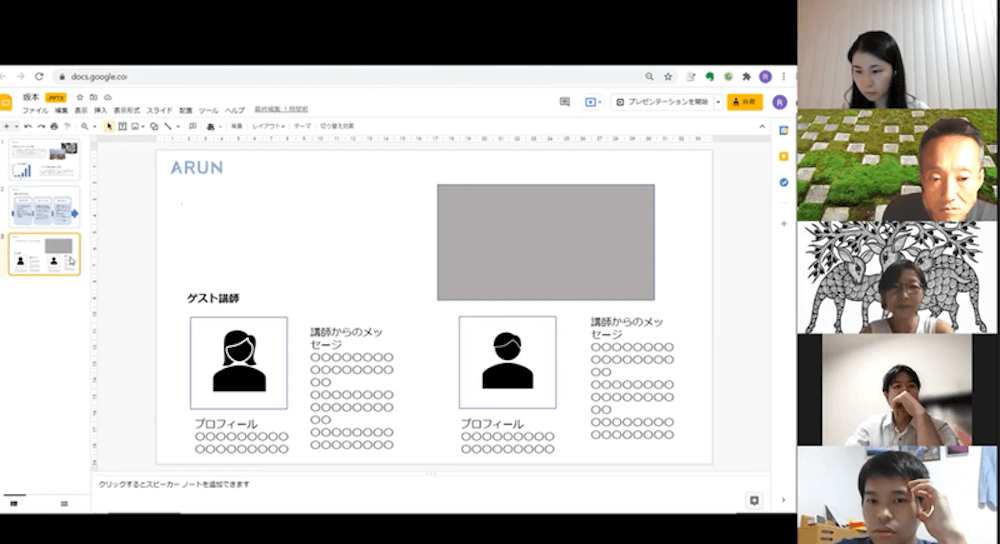
Task: Open the Chrome extensions puzzle icon
Action: point(746,76)
